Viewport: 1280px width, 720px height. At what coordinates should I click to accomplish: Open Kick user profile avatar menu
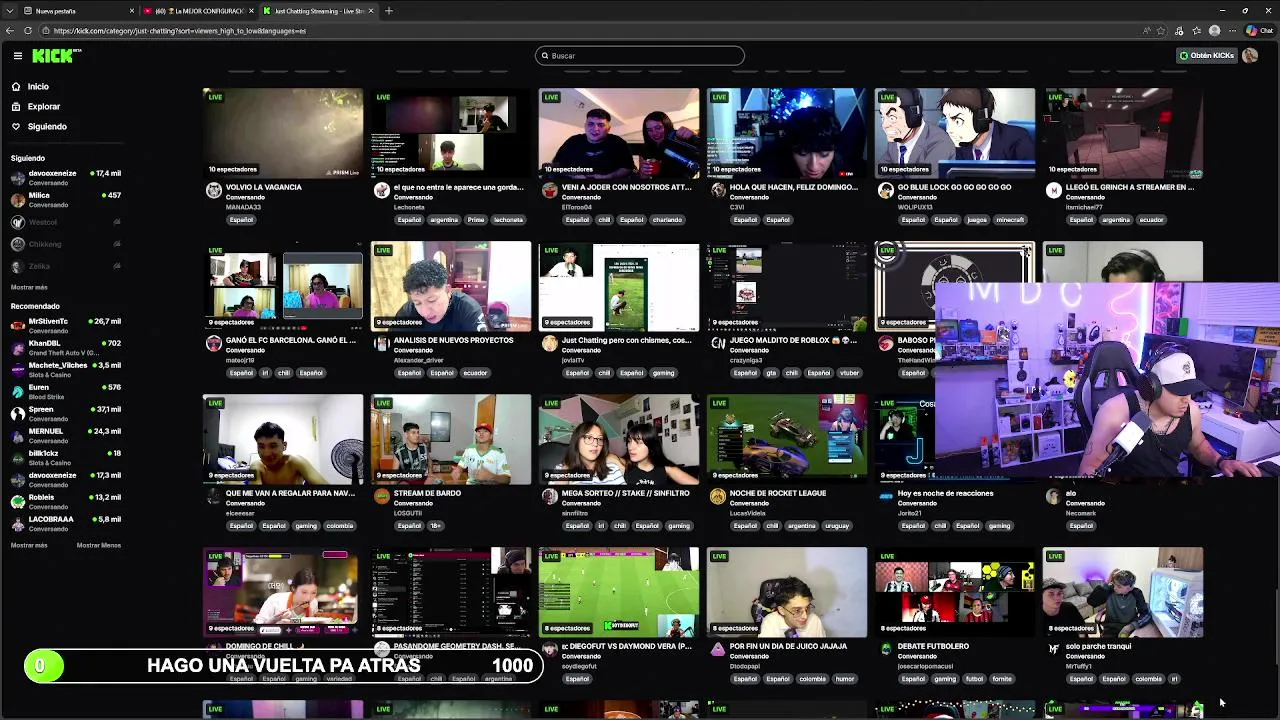coord(1250,56)
